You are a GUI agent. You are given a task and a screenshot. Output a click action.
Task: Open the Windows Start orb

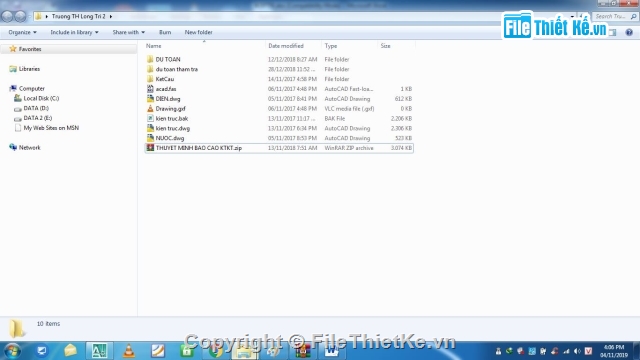[12, 351]
